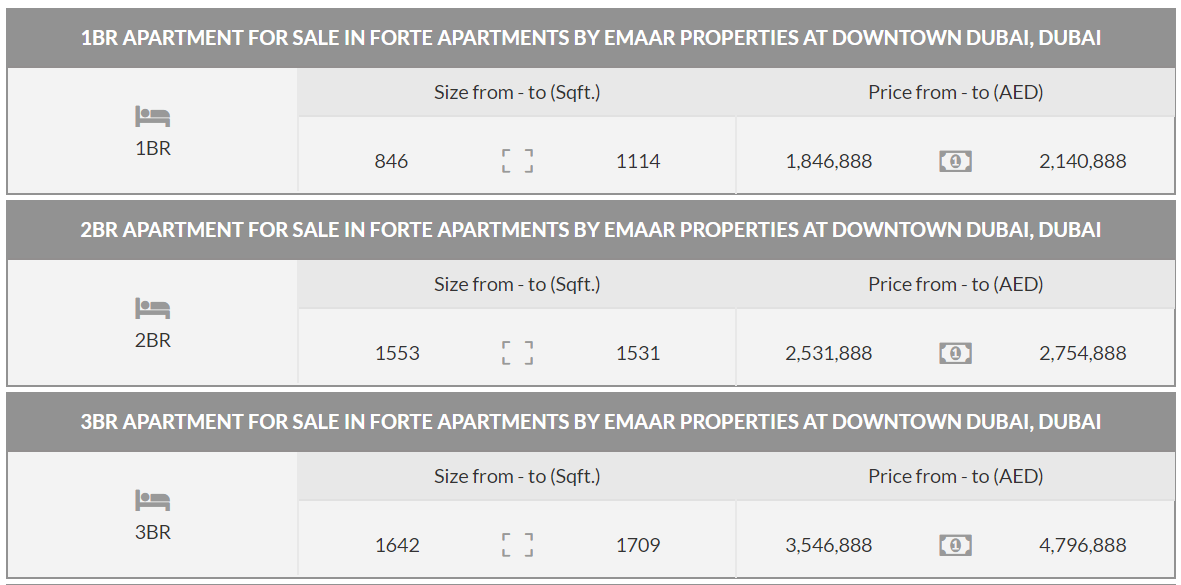The height and width of the screenshot is (585, 1181).
Task: Click the bed icon in 3BR row
Action: coord(153,501)
